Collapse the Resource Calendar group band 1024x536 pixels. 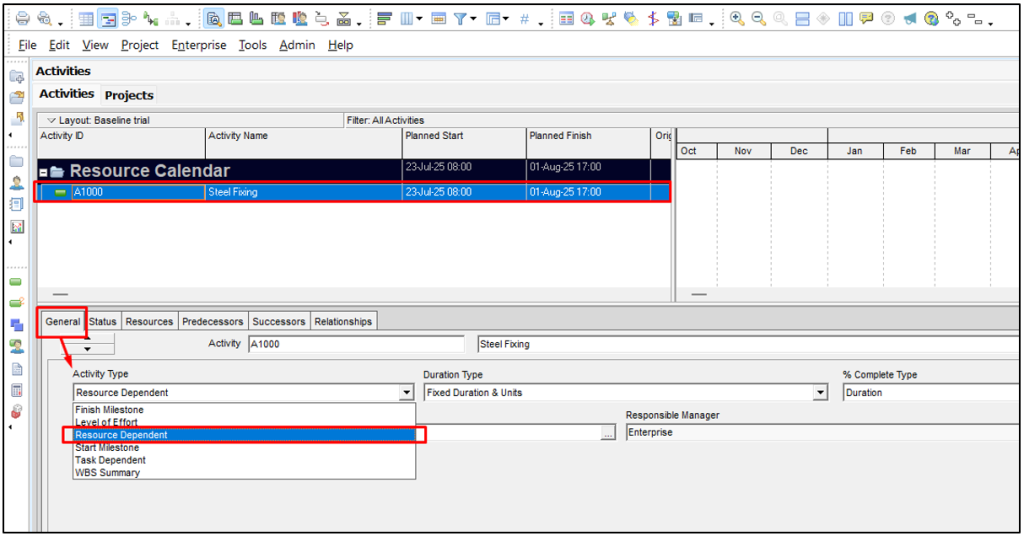[x=43, y=172]
